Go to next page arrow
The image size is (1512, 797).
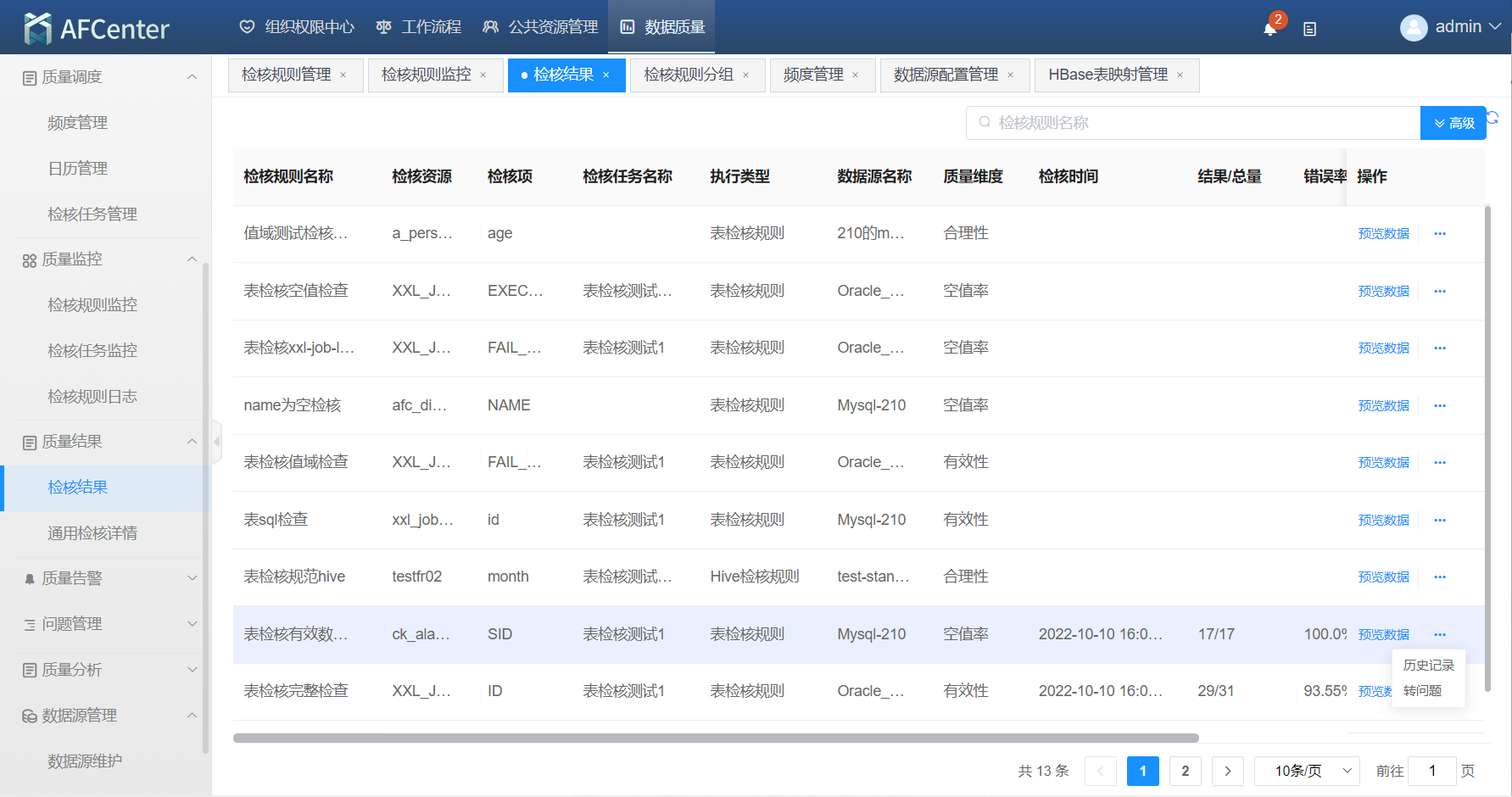(x=1227, y=771)
